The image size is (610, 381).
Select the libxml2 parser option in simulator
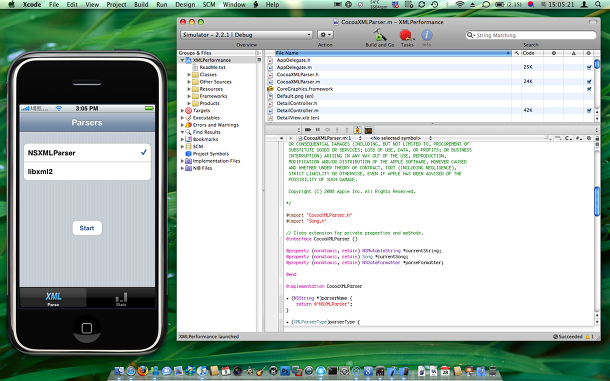point(87,171)
